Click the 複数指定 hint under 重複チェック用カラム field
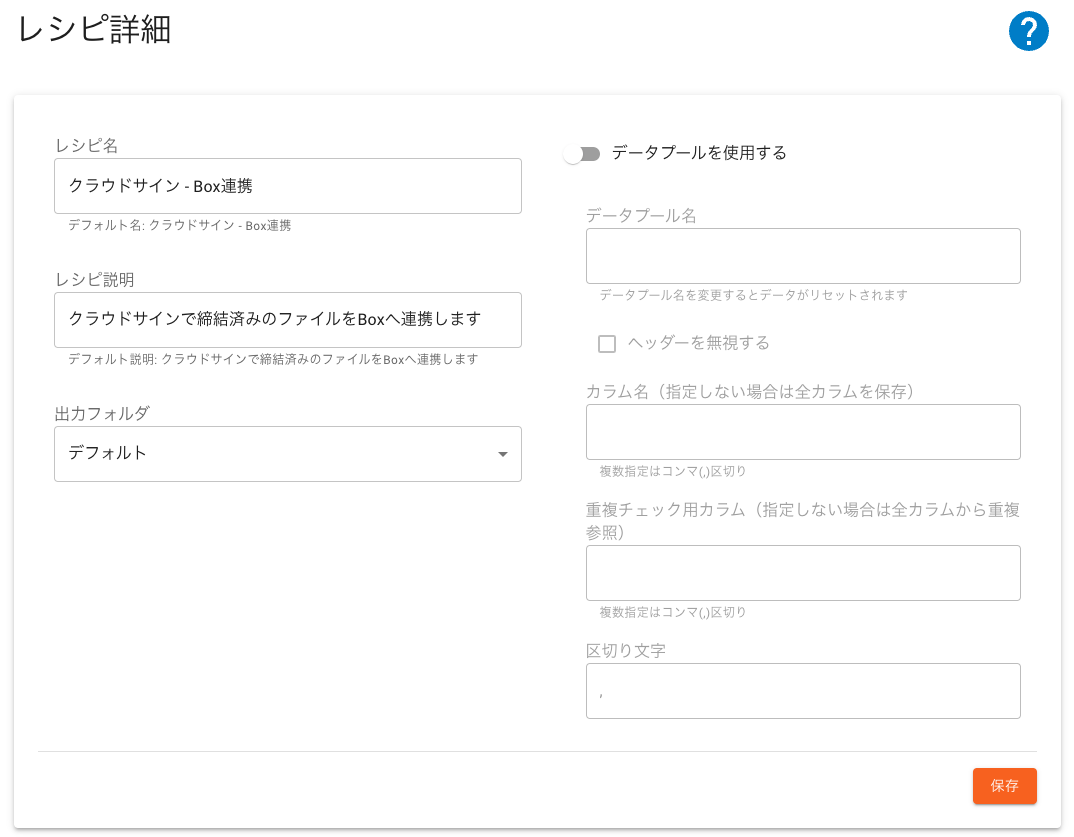Screen dimensions: 1074x837 pyautogui.click(x=673, y=612)
